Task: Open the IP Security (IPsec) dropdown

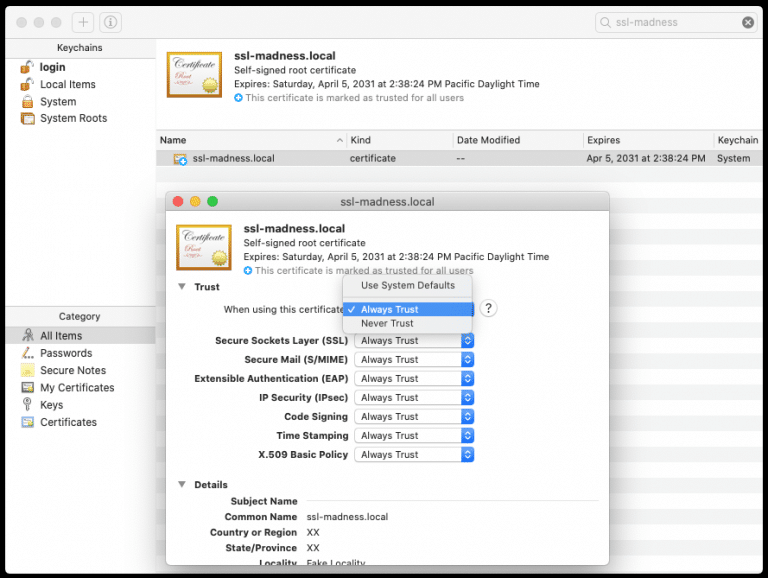Action: [414, 398]
